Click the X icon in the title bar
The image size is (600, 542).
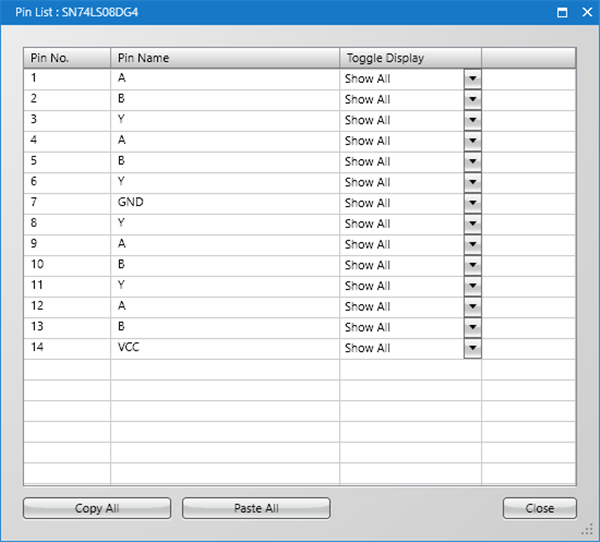click(x=587, y=12)
